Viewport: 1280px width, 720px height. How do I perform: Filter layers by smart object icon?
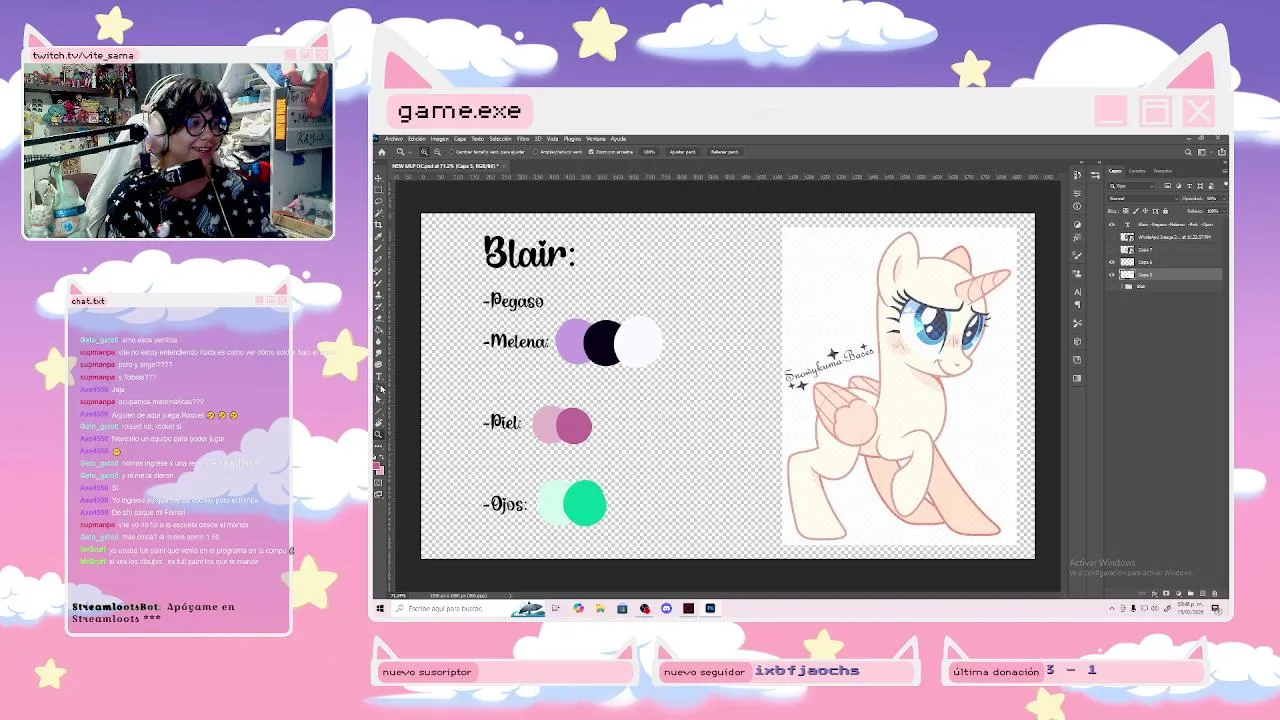pos(1211,186)
